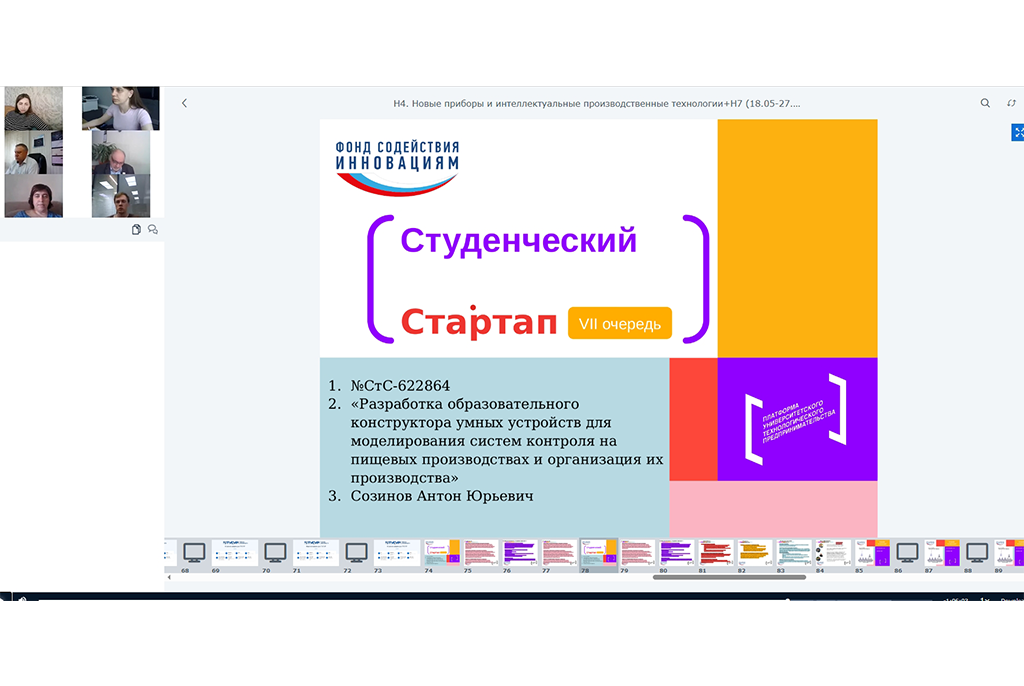
Task: Open slide thumbnail 77
Action: click(x=560, y=553)
